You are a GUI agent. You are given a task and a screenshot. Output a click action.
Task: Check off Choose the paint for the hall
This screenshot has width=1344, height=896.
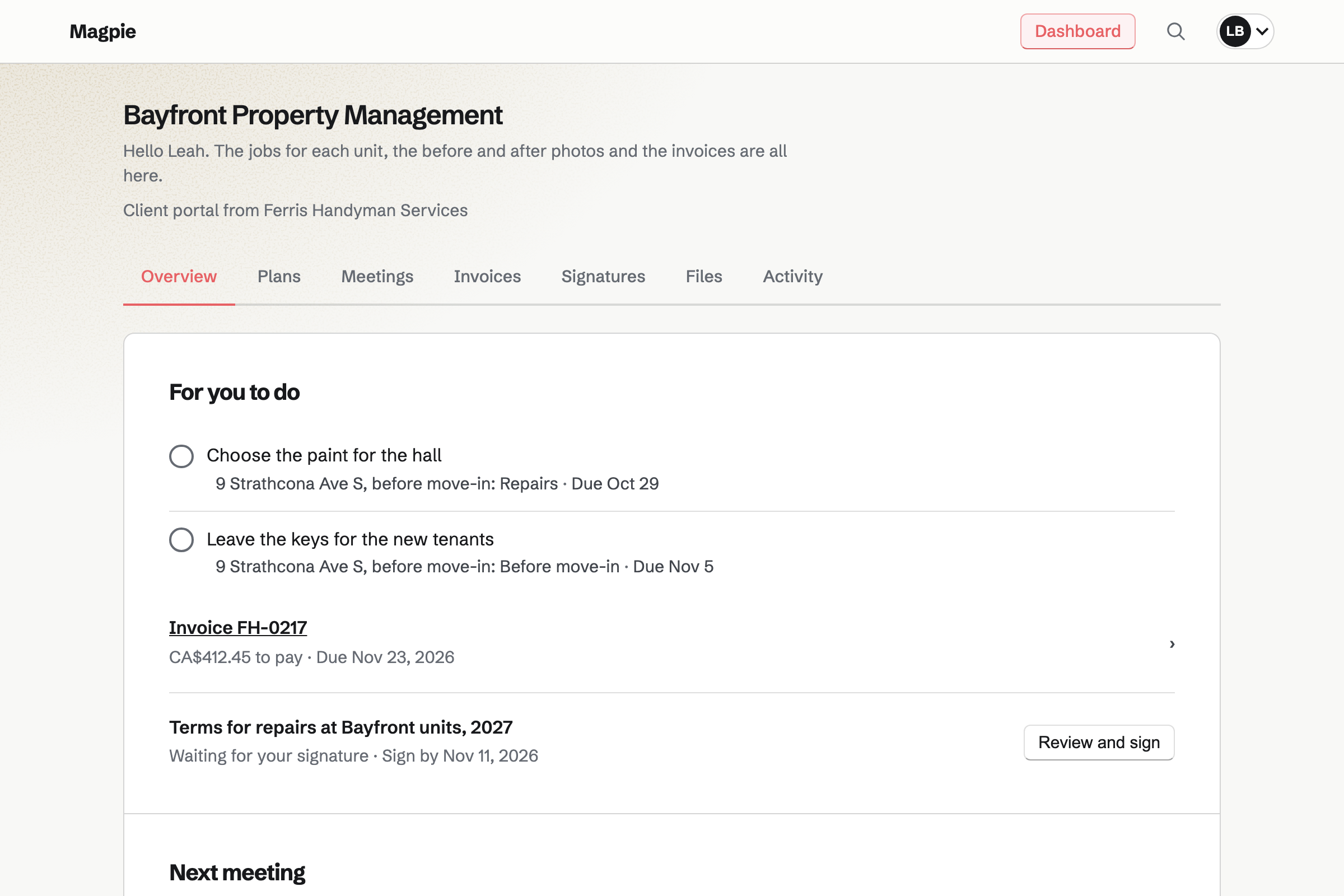click(x=181, y=456)
